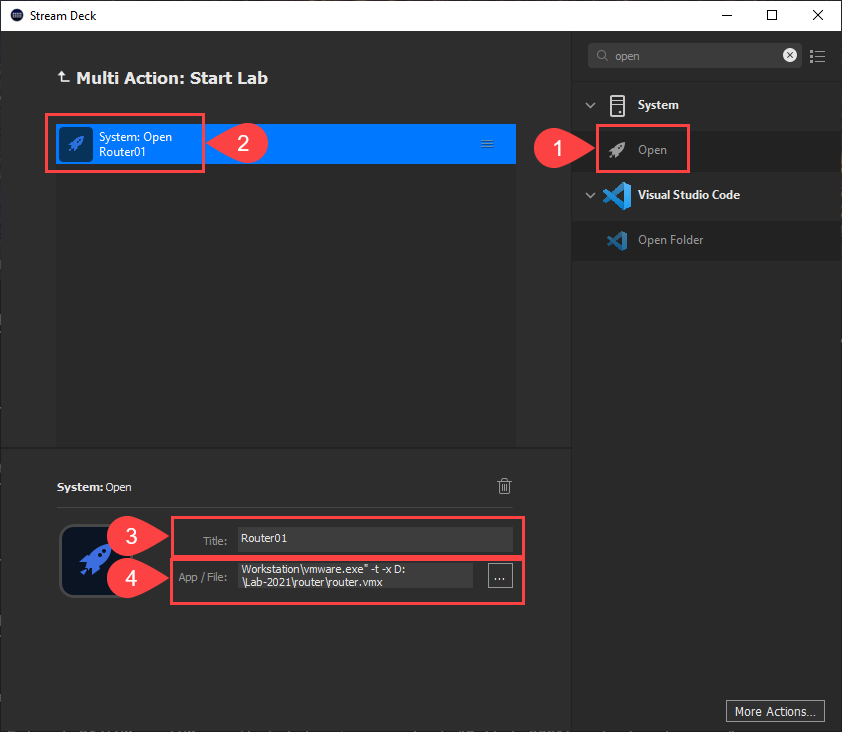Grab the reorder handle on the Router01 row

tap(487, 144)
